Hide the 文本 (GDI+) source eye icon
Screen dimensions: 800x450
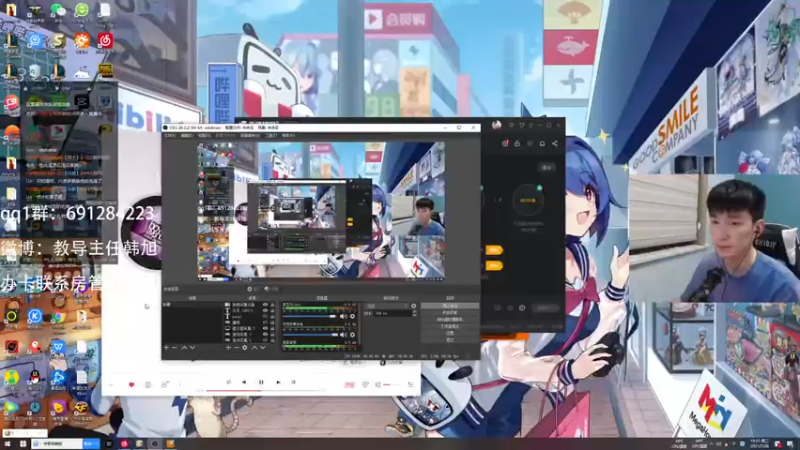[x=265, y=310]
